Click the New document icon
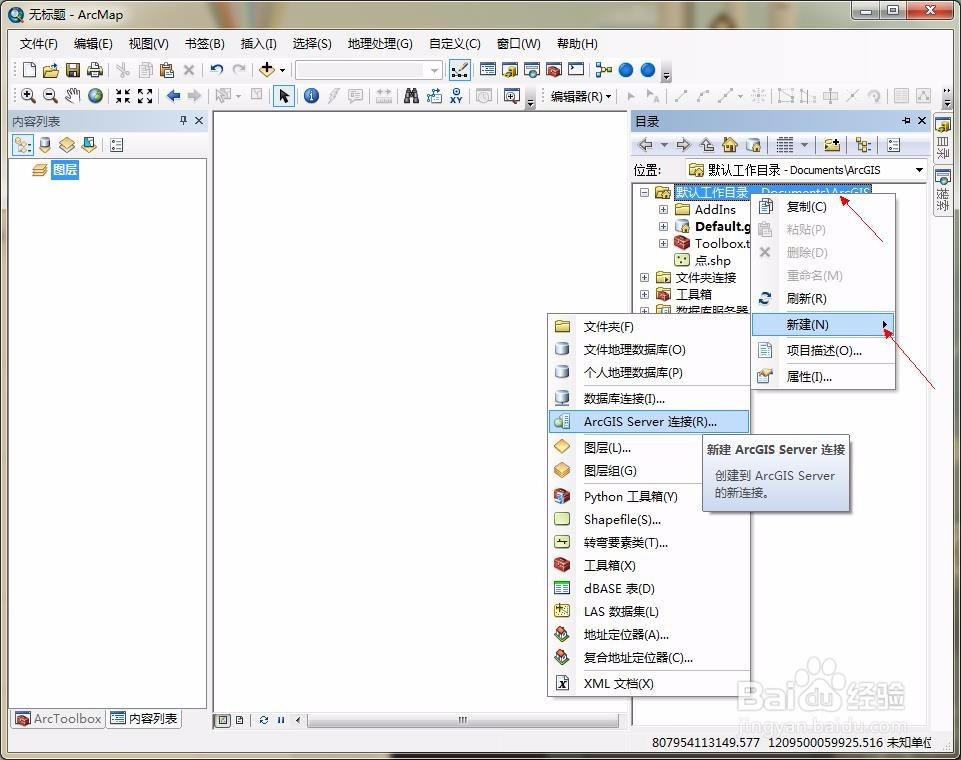Screen dimensions: 961x760 tap(29, 70)
